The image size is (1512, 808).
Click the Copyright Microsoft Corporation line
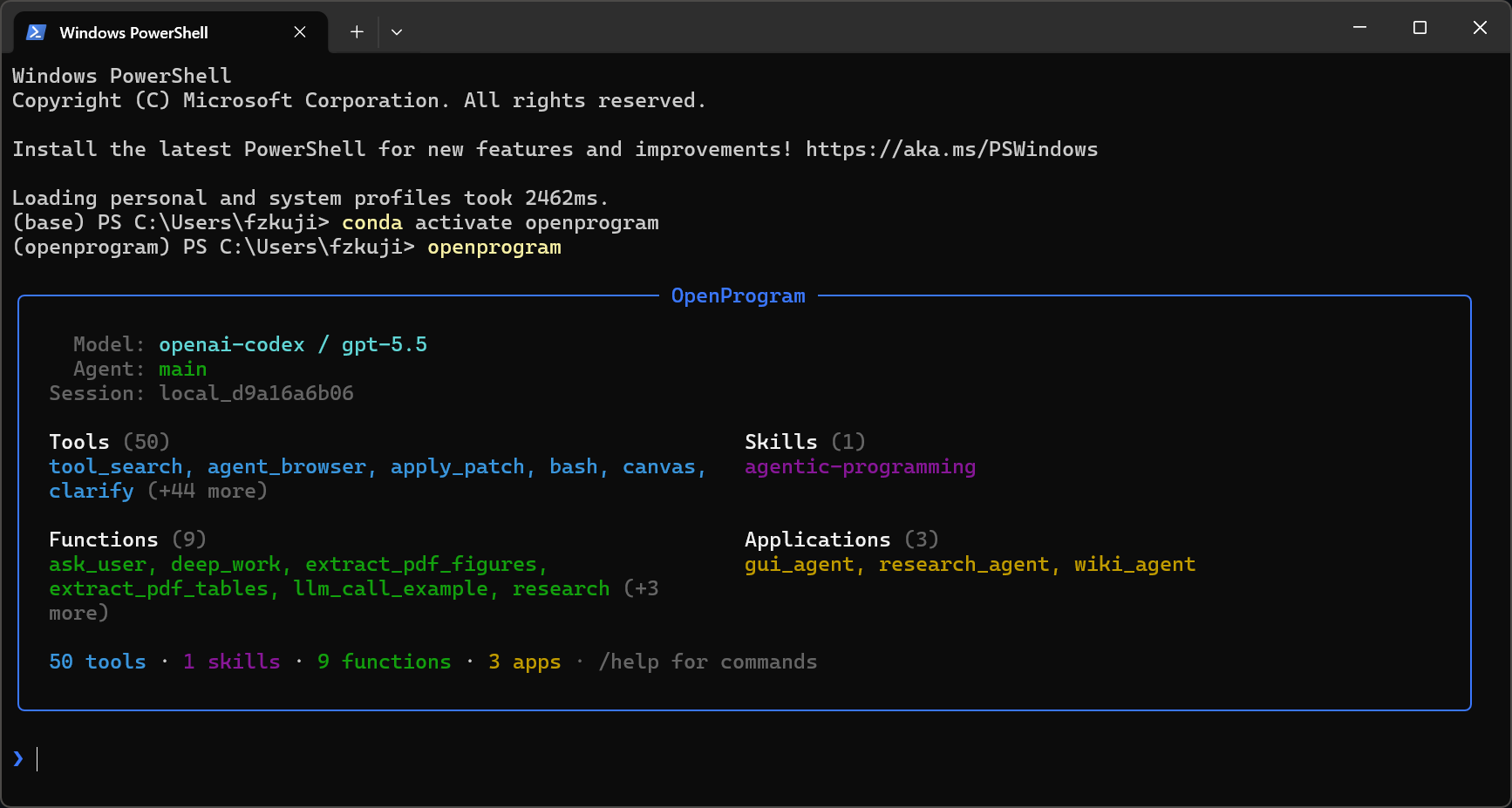(x=359, y=100)
